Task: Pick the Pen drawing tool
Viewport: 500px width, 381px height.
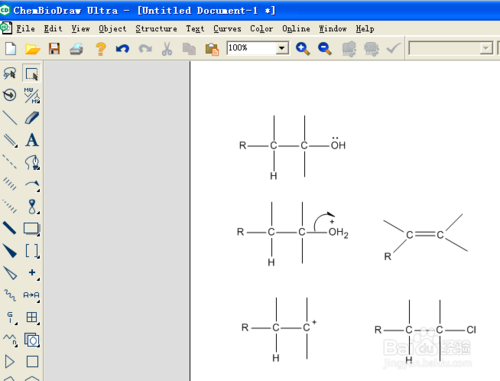Action: click(x=32, y=162)
